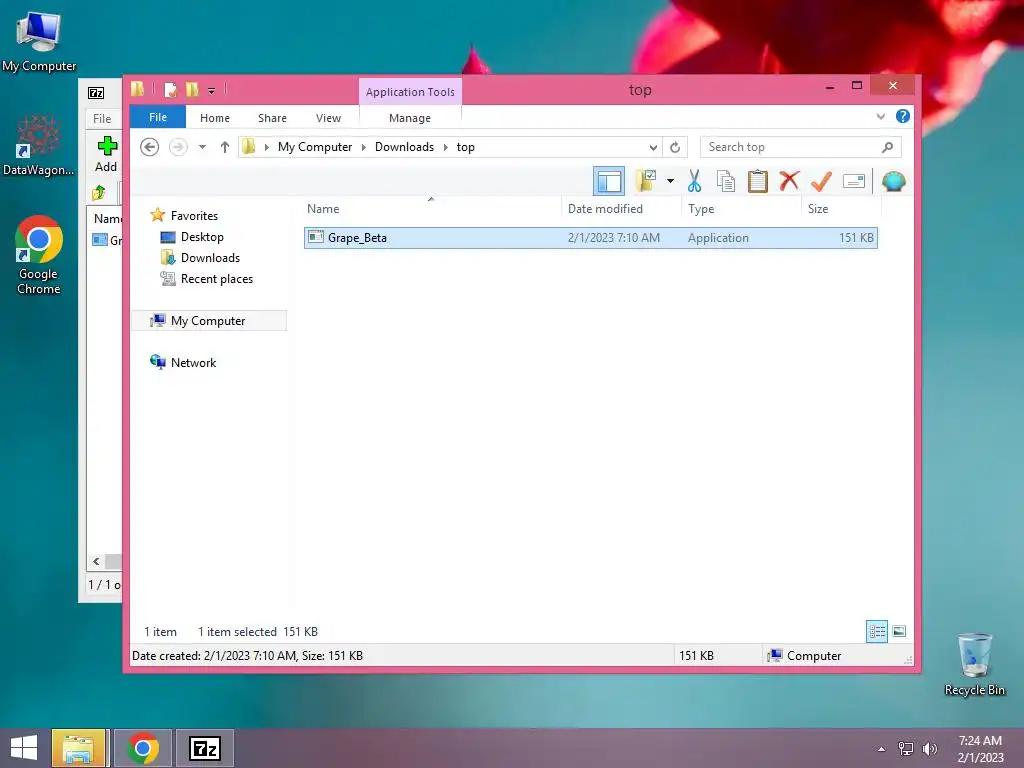Click the title bar folder system icon
Image resolution: width=1024 pixels, height=768 pixels.
(x=138, y=89)
